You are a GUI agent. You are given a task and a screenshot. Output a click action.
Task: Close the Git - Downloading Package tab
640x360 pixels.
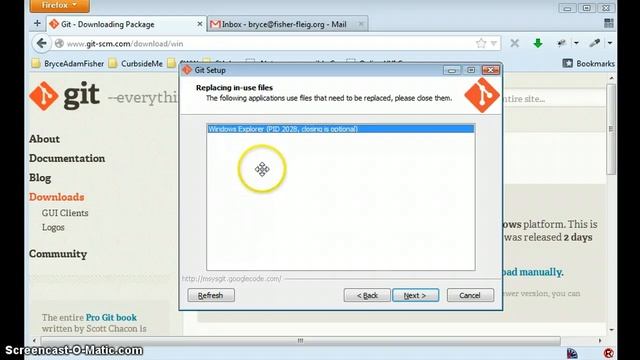click(200, 24)
